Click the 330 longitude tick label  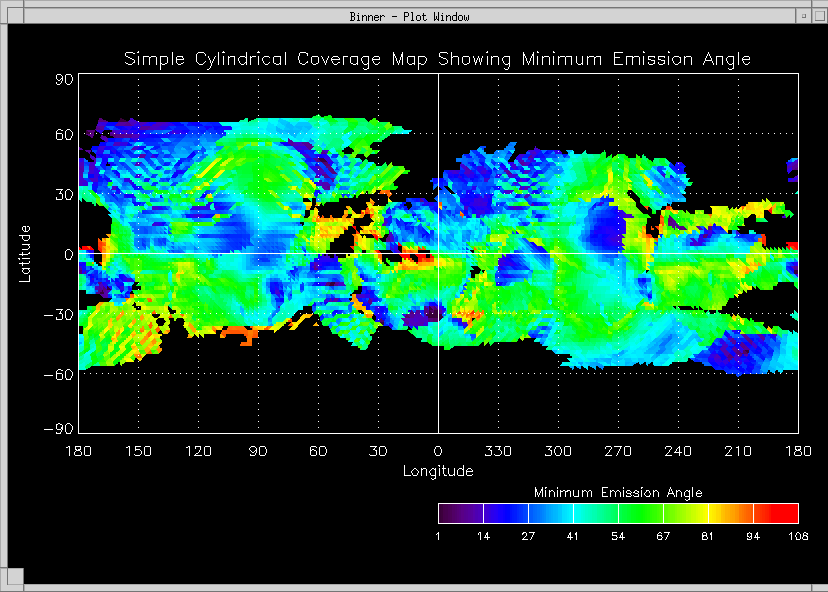pyautogui.click(x=498, y=452)
